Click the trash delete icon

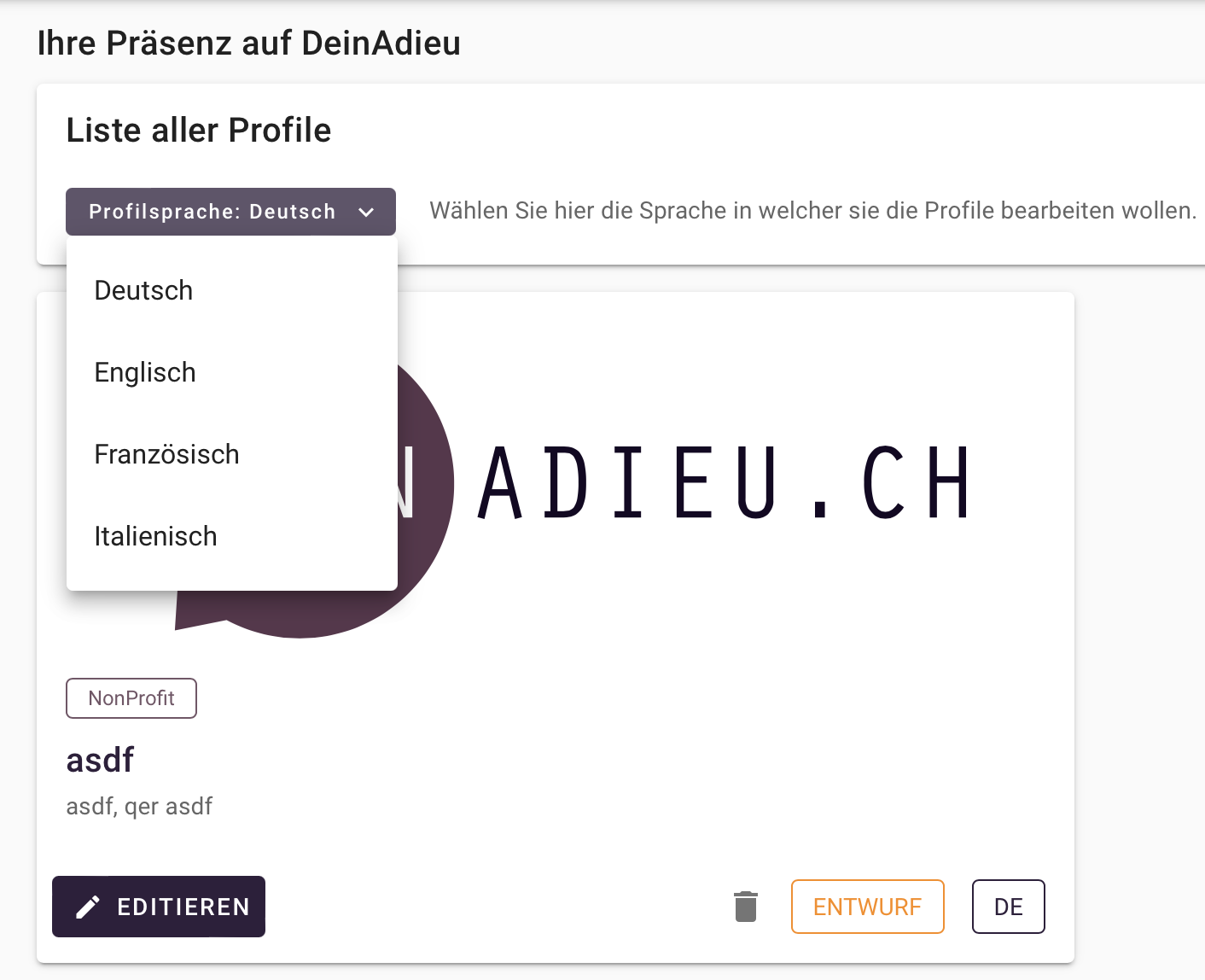coord(746,907)
